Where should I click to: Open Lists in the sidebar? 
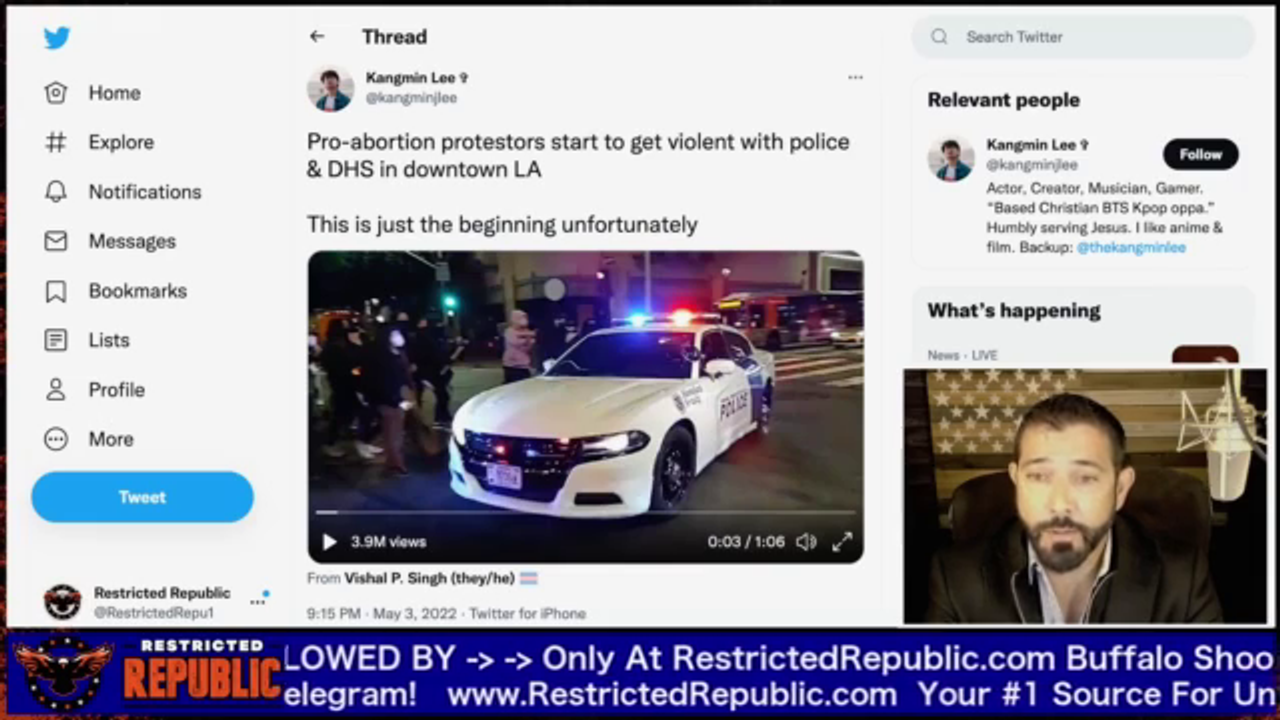pyautogui.click(x=87, y=340)
